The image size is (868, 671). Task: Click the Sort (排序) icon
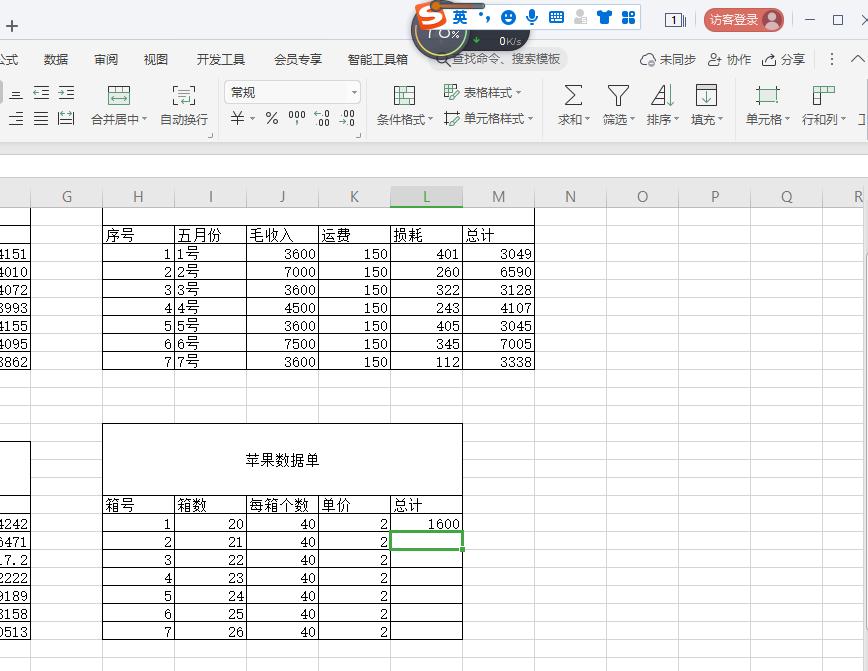(x=664, y=105)
